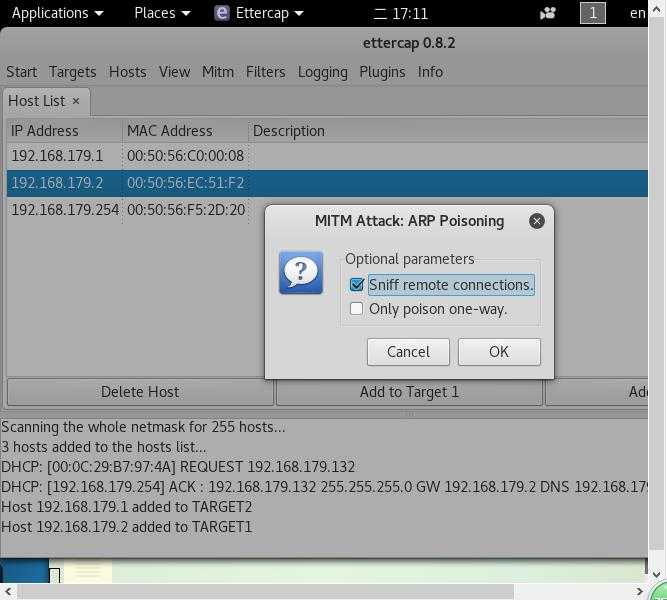Click Add to Target 1 button
Viewport: 667px width, 600px height.
tap(409, 392)
